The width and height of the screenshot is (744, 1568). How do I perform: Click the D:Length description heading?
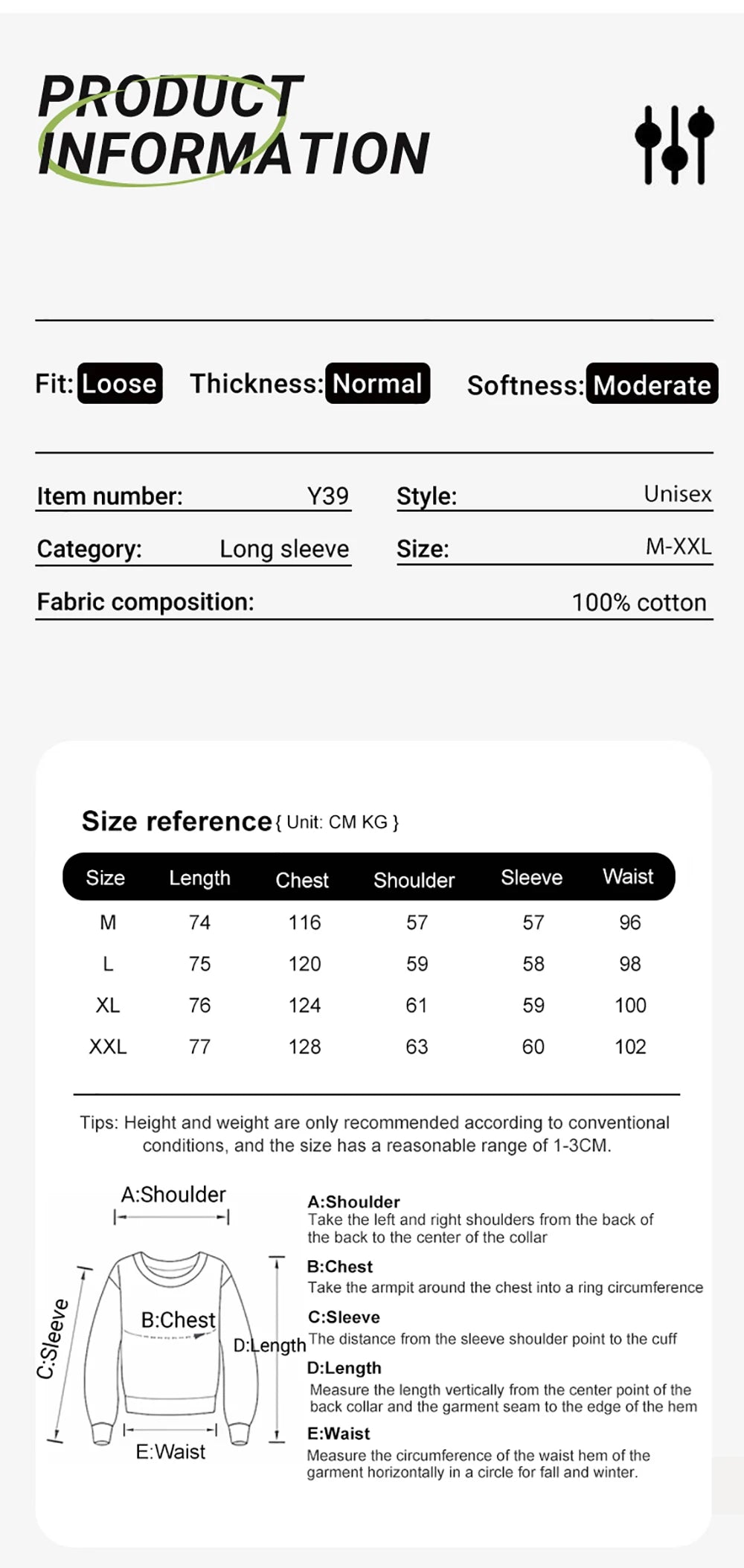[x=344, y=1368]
